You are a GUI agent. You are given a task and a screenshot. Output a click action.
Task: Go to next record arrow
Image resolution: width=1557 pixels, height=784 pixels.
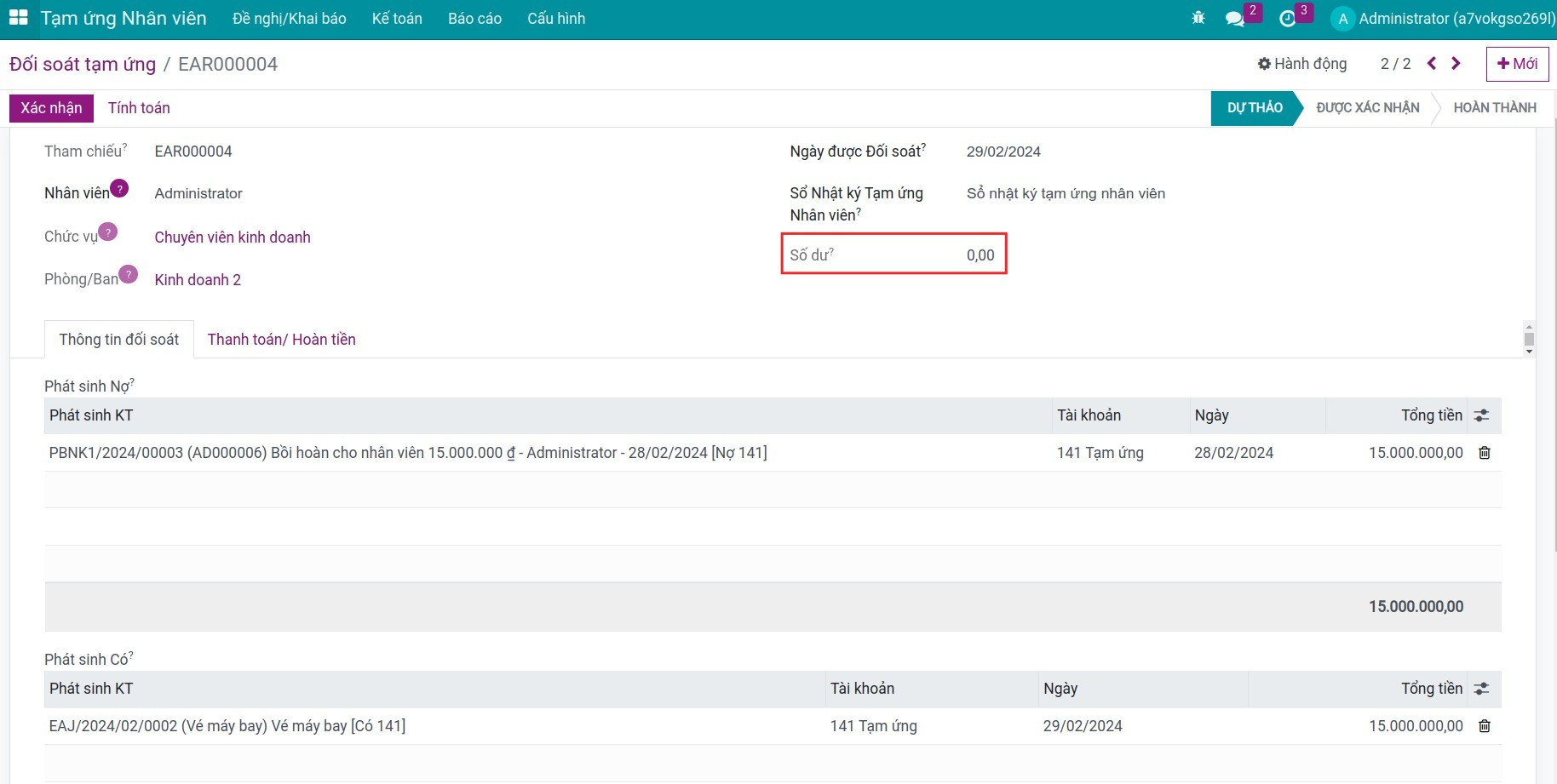pyautogui.click(x=1456, y=63)
